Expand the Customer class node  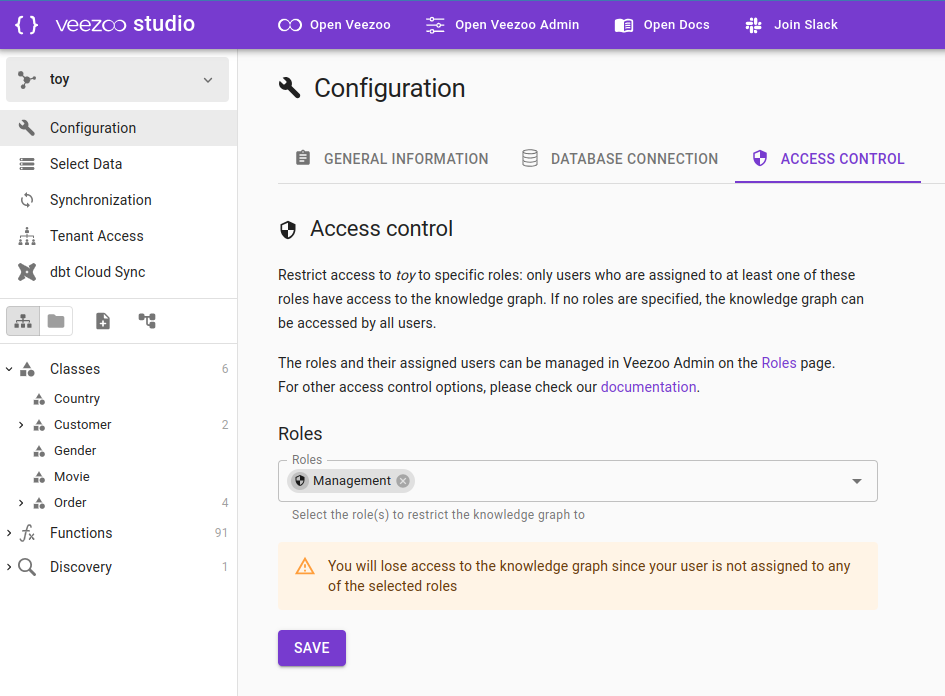[21, 425]
